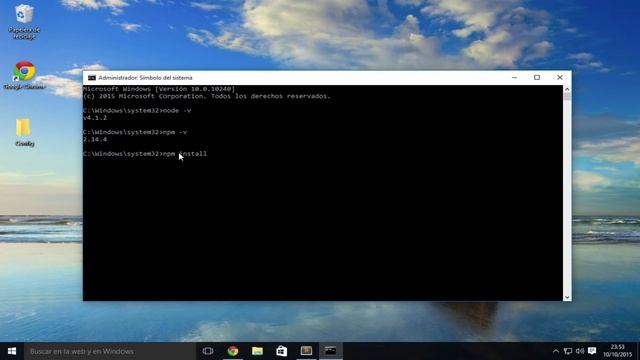Open the volume control tray icon

580,351
